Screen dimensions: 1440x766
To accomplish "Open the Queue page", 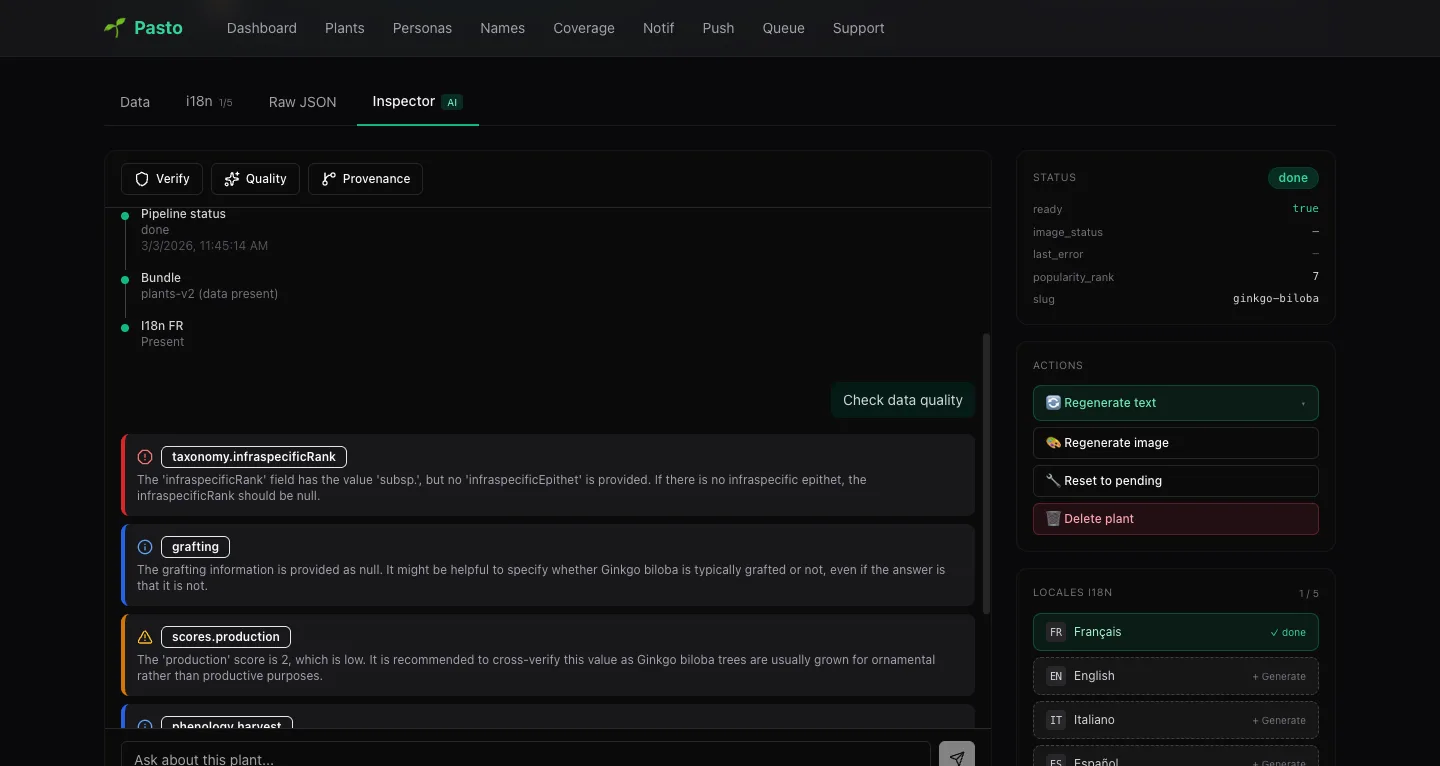I will tap(784, 28).
